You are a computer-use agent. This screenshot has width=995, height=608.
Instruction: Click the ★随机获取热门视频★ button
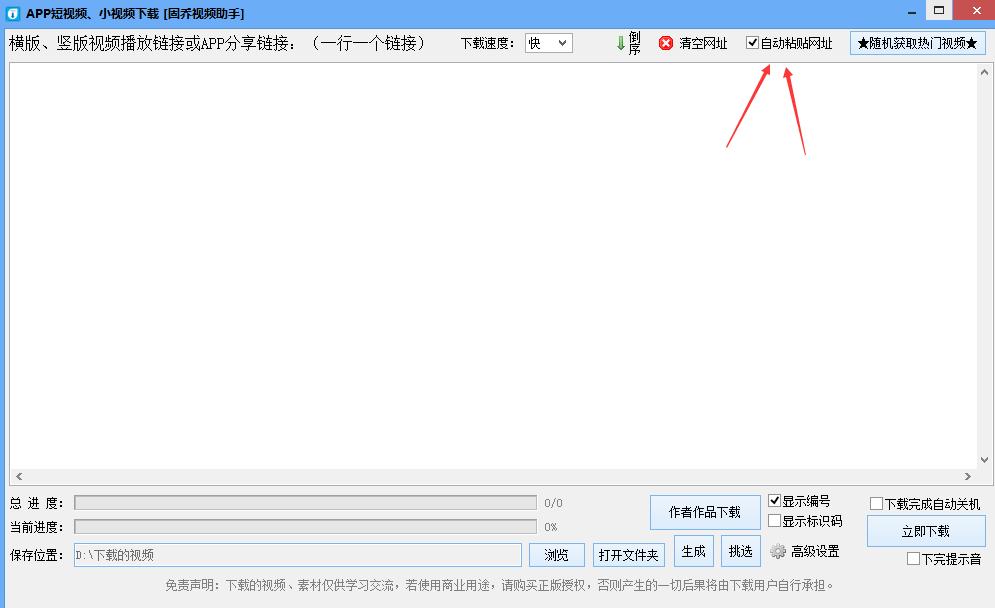917,43
